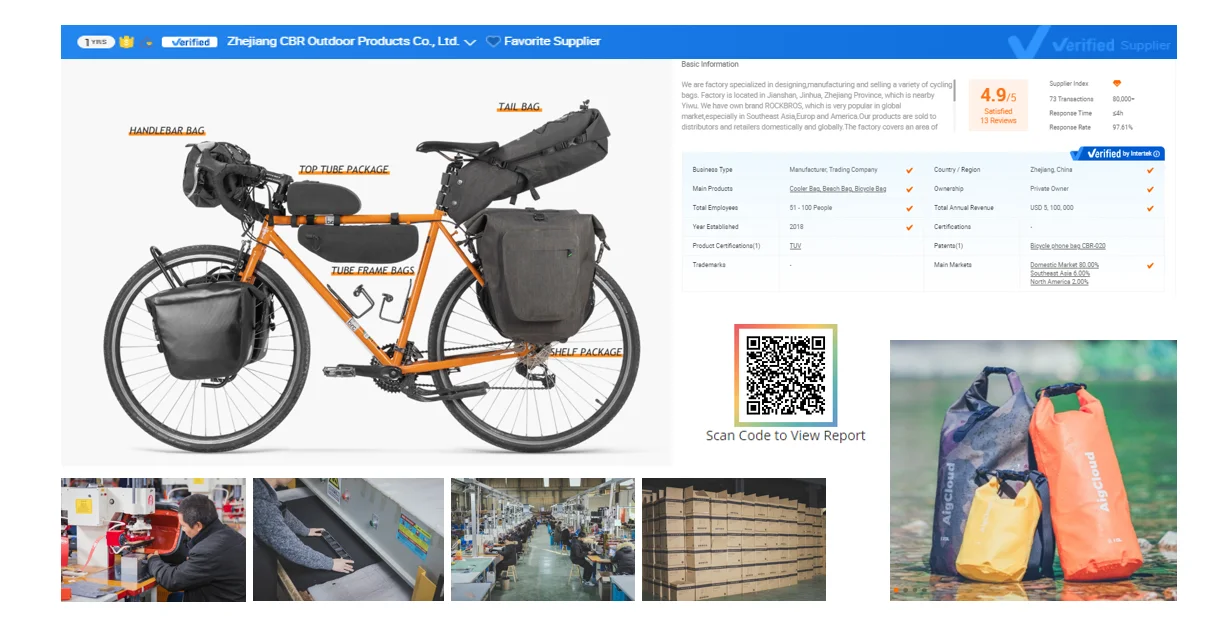Click the Verified badge beside the company name
This screenshot has width=1223, height=641.
[189, 42]
